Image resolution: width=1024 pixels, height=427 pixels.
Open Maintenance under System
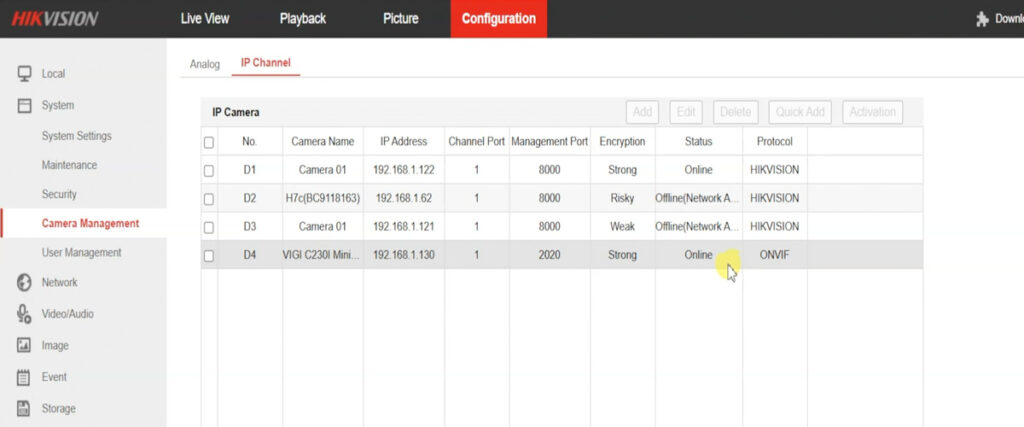click(x=69, y=165)
